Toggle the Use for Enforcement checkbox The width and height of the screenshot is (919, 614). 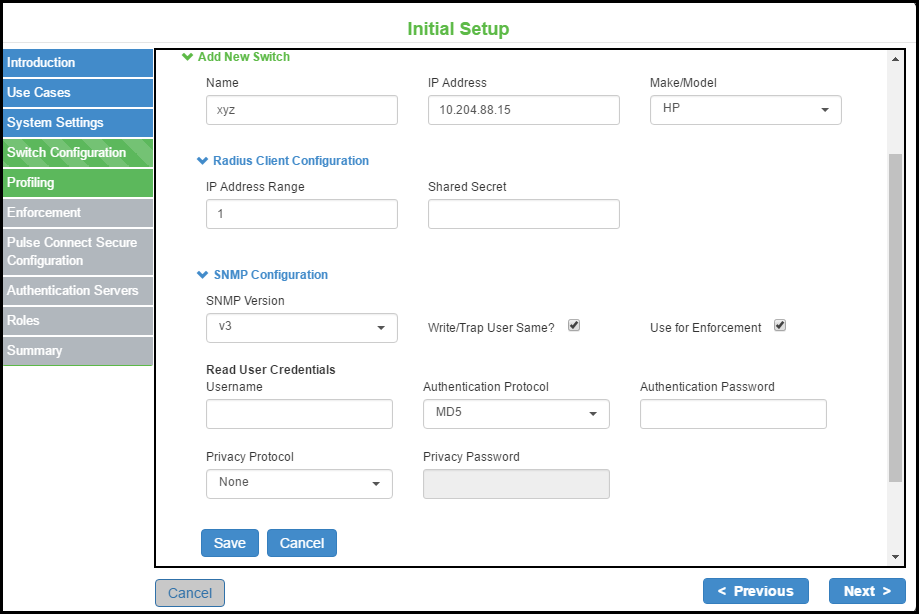click(x=780, y=325)
